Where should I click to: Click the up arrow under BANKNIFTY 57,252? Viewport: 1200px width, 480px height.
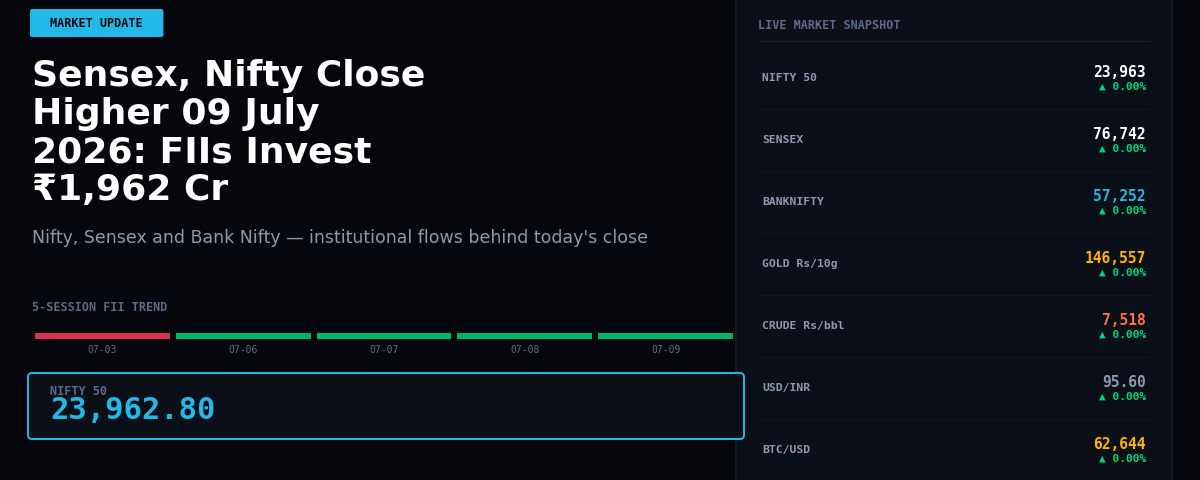tap(1103, 211)
